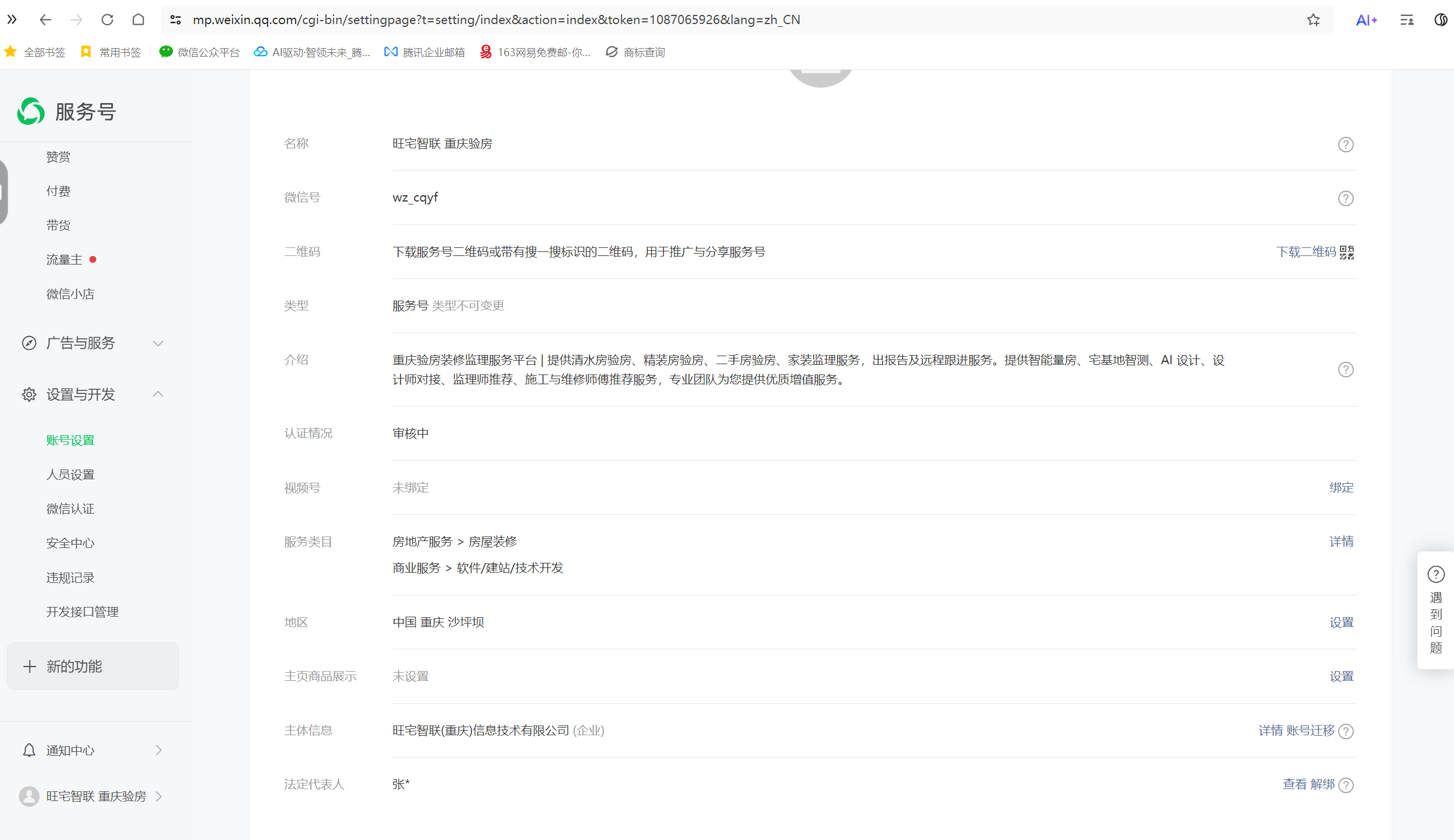Click help icon next to 解绑 link
This screenshot has height=840, width=1454.
(1345, 785)
